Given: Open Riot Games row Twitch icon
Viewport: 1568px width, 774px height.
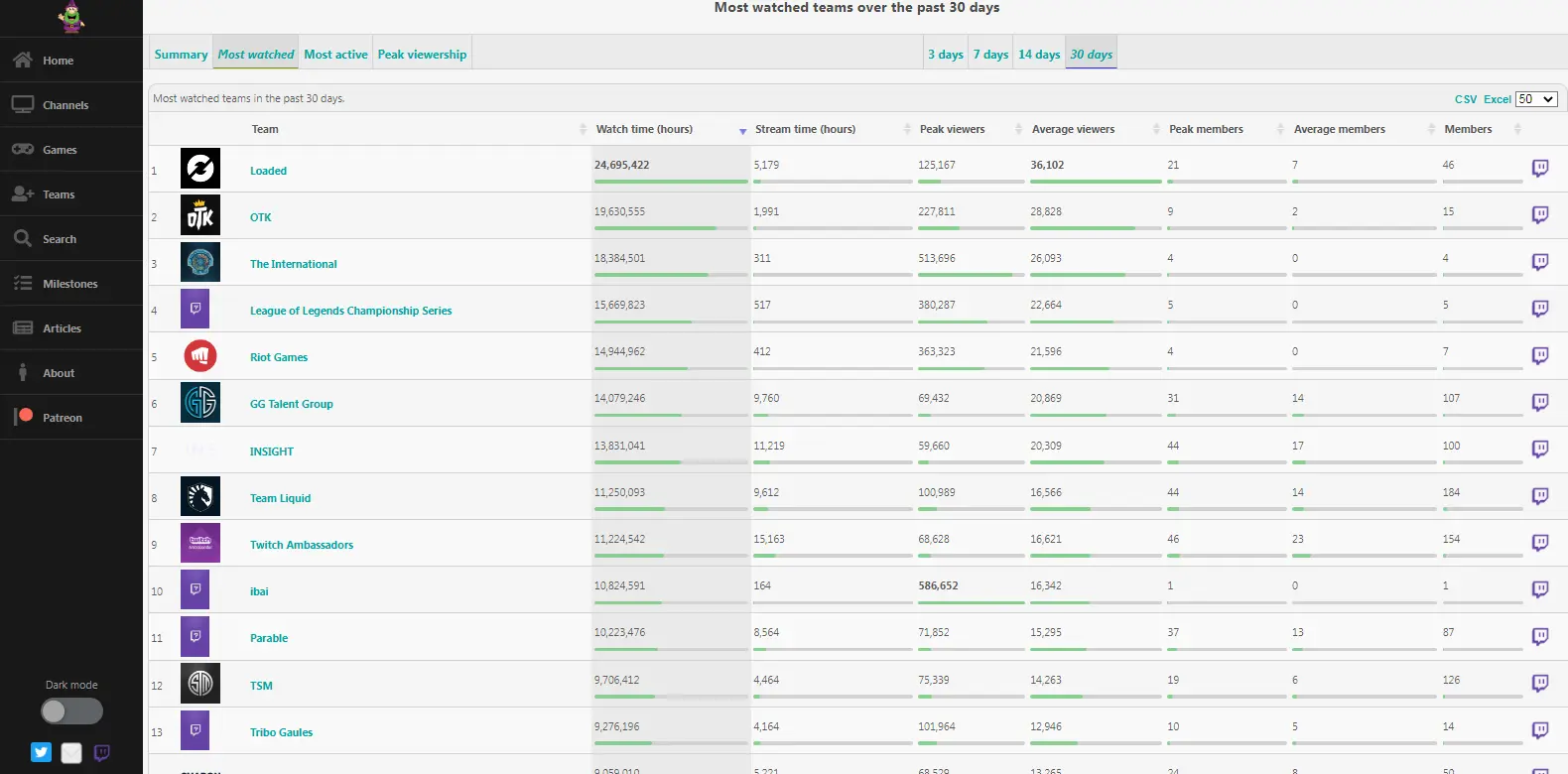Looking at the screenshot, I should 1540,355.
